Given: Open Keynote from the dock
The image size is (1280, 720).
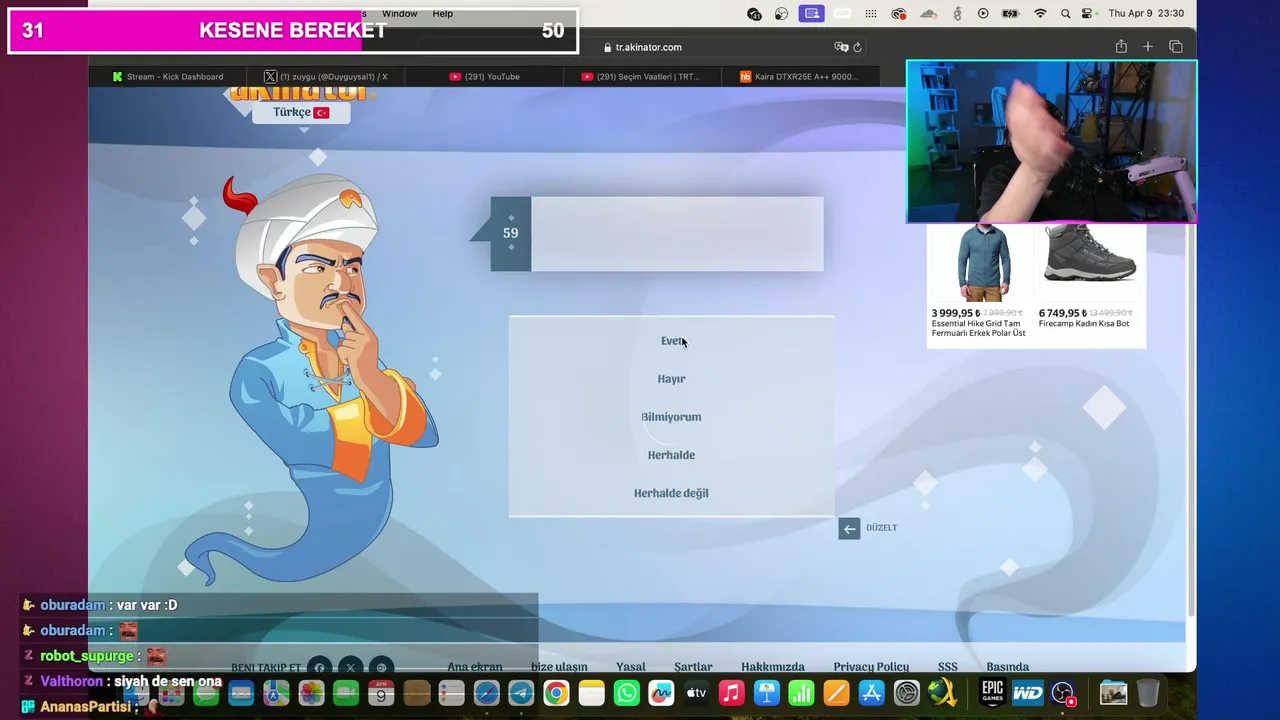Looking at the screenshot, I should point(767,693).
